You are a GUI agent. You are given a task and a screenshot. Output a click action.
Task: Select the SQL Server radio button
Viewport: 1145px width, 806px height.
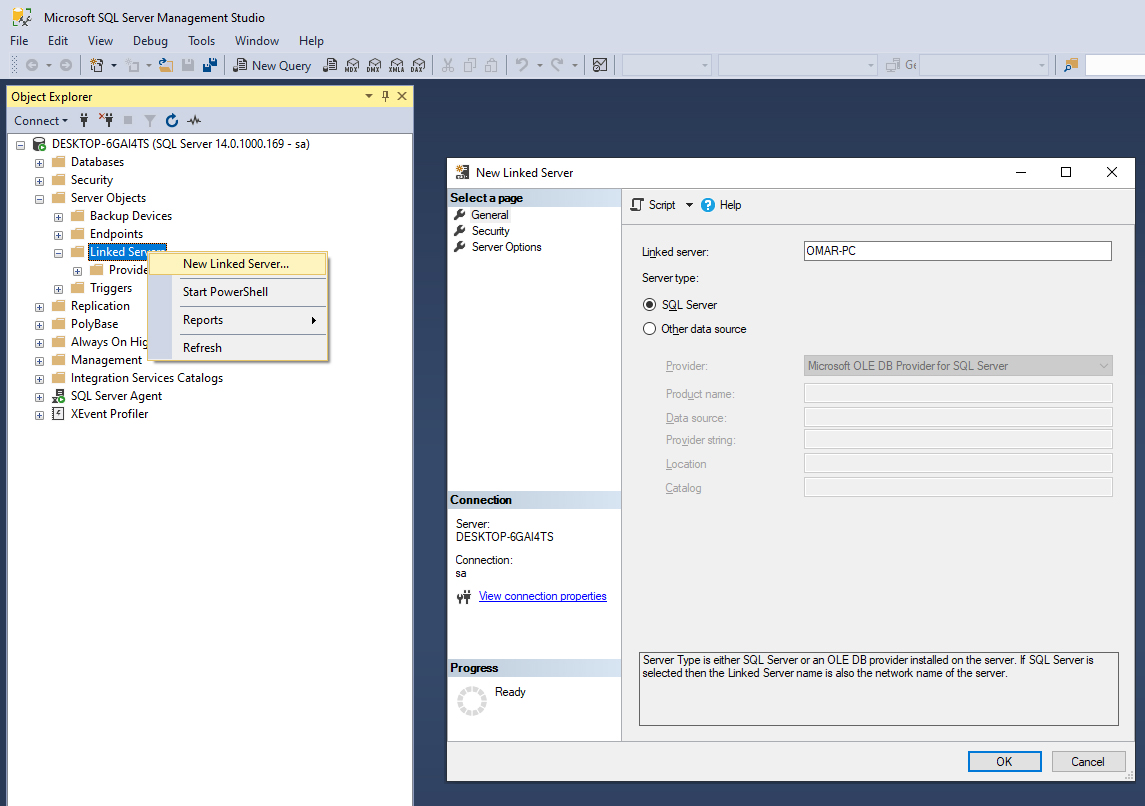click(649, 304)
